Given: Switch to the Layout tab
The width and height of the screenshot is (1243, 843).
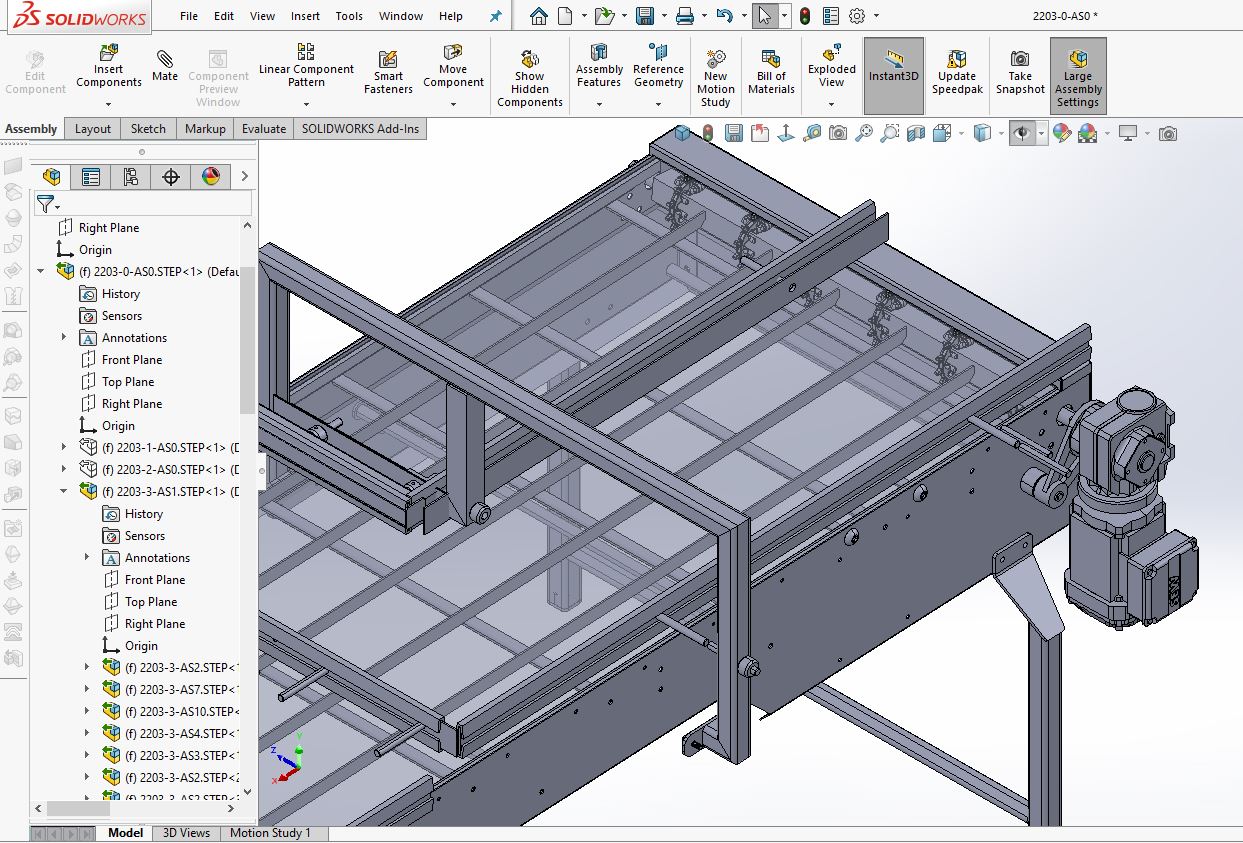Looking at the screenshot, I should tap(93, 129).
